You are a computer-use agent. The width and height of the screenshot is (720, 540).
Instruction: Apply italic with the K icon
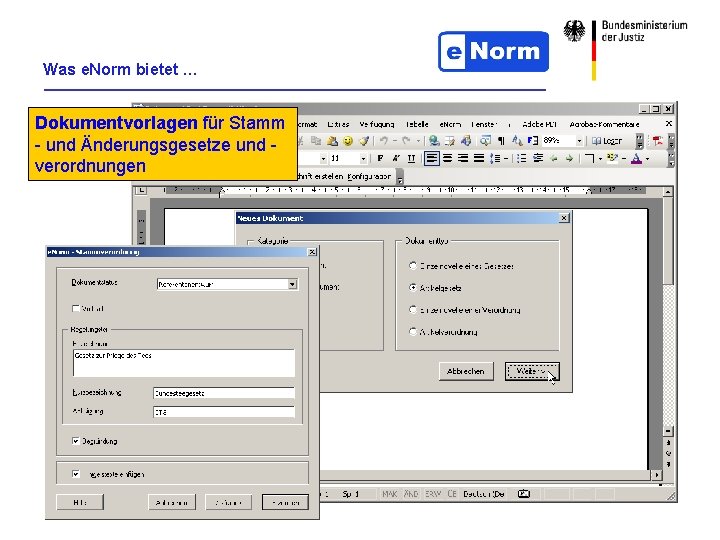395,158
